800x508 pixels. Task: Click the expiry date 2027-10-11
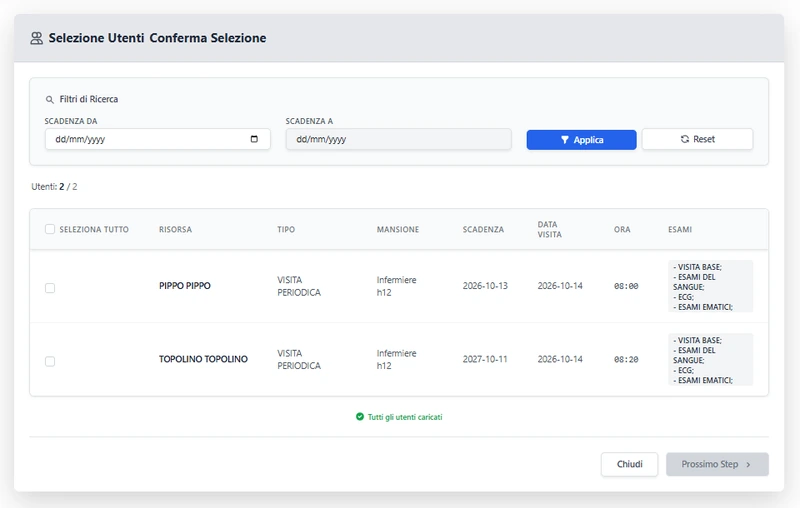click(x=485, y=360)
